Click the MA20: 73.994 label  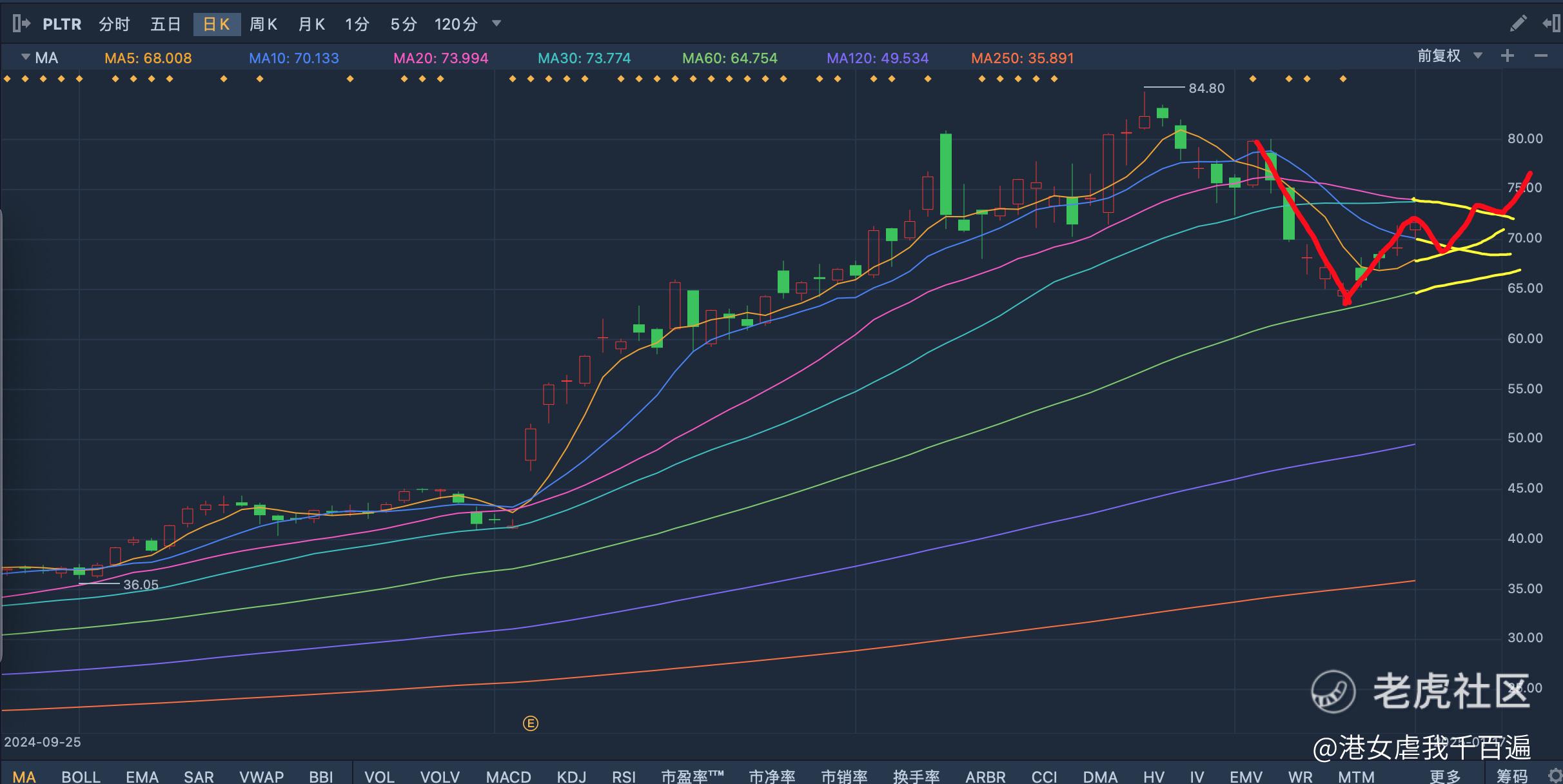[x=441, y=58]
